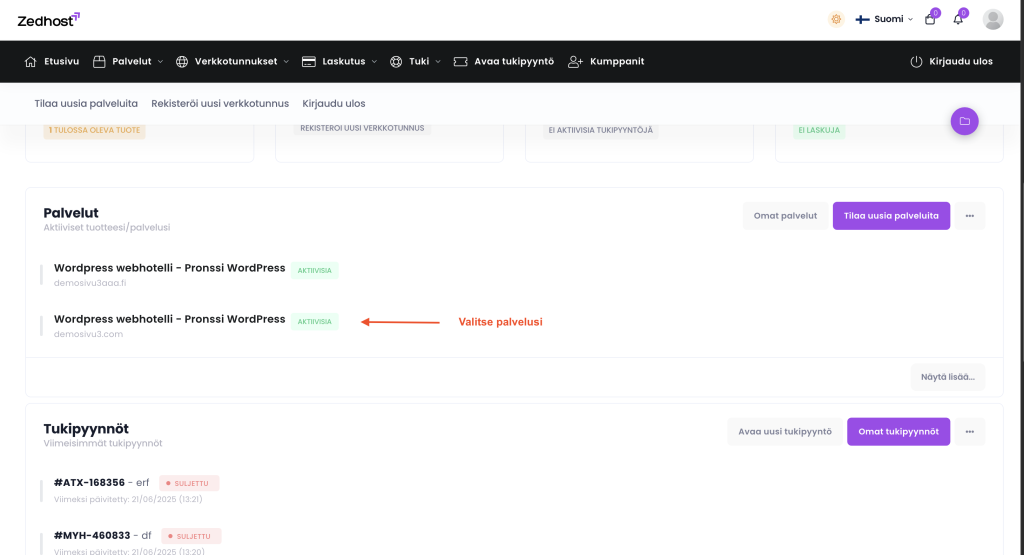This screenshot has width=1024, height=555.
Task: Expand the Verkkotunnukset menu
Action: point(232,61)
